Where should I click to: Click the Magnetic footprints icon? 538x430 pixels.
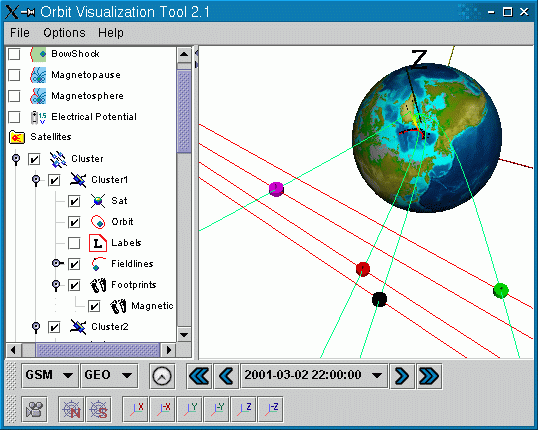click(x=118, y=306)
